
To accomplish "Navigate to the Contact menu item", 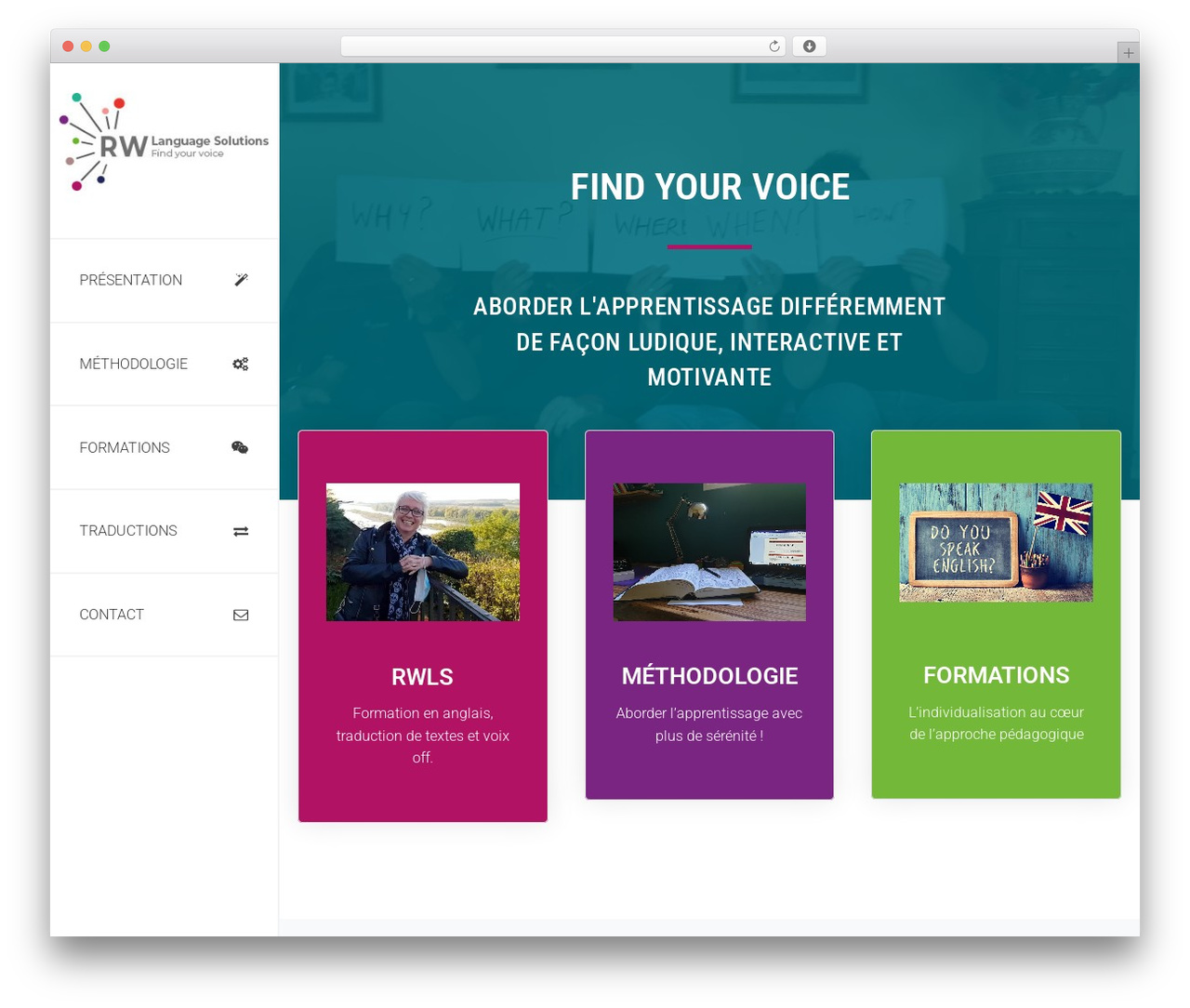I will 165,615.
